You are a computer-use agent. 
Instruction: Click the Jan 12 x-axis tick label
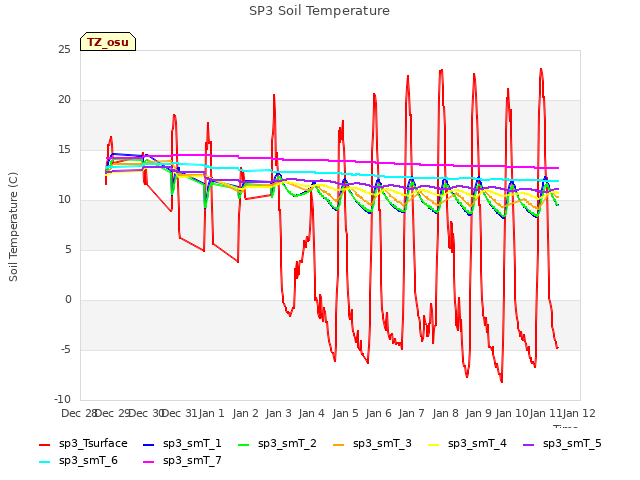tap(579, 413)
